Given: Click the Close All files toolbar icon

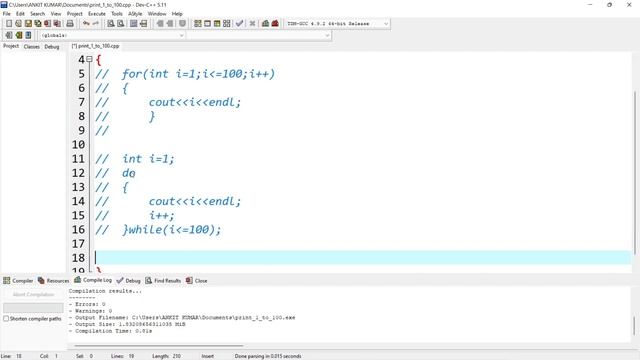Looking at the screenshot, I should point(57,24).
